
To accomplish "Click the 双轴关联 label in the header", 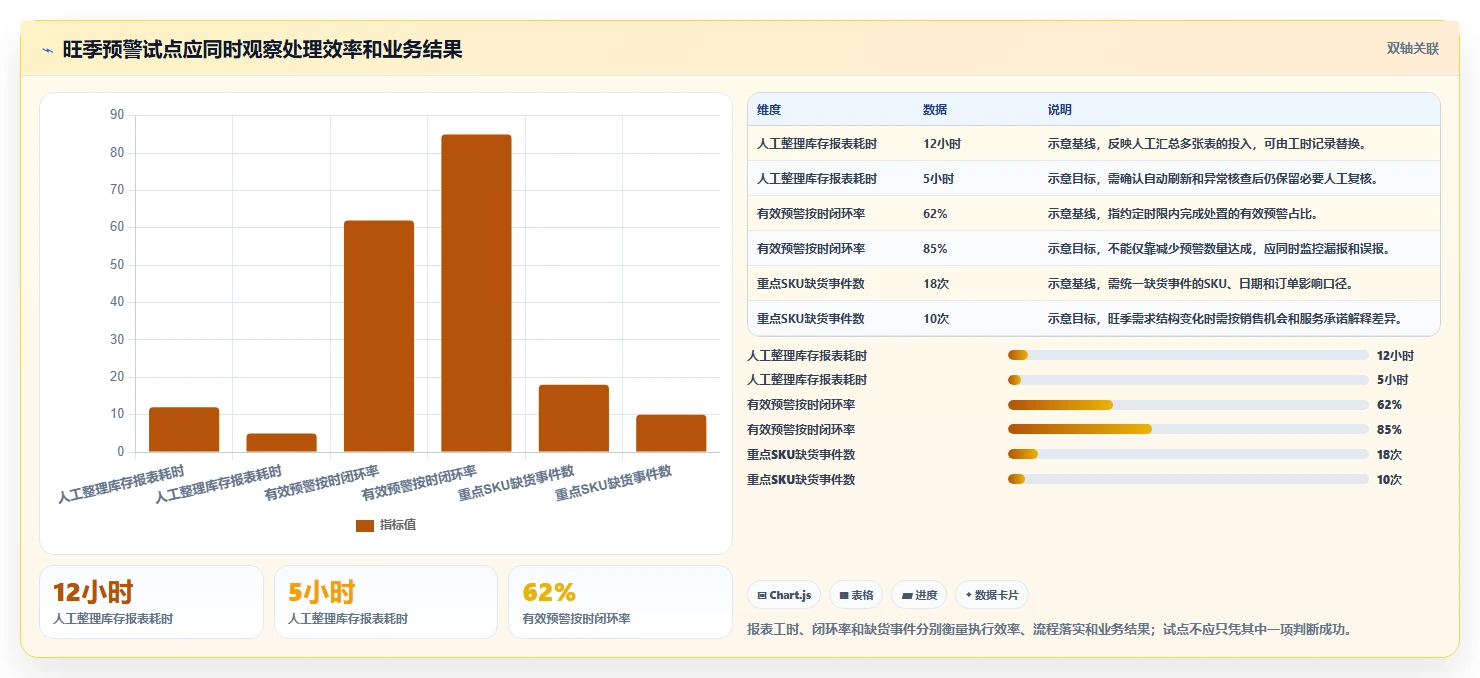I will coord(1412,49).
